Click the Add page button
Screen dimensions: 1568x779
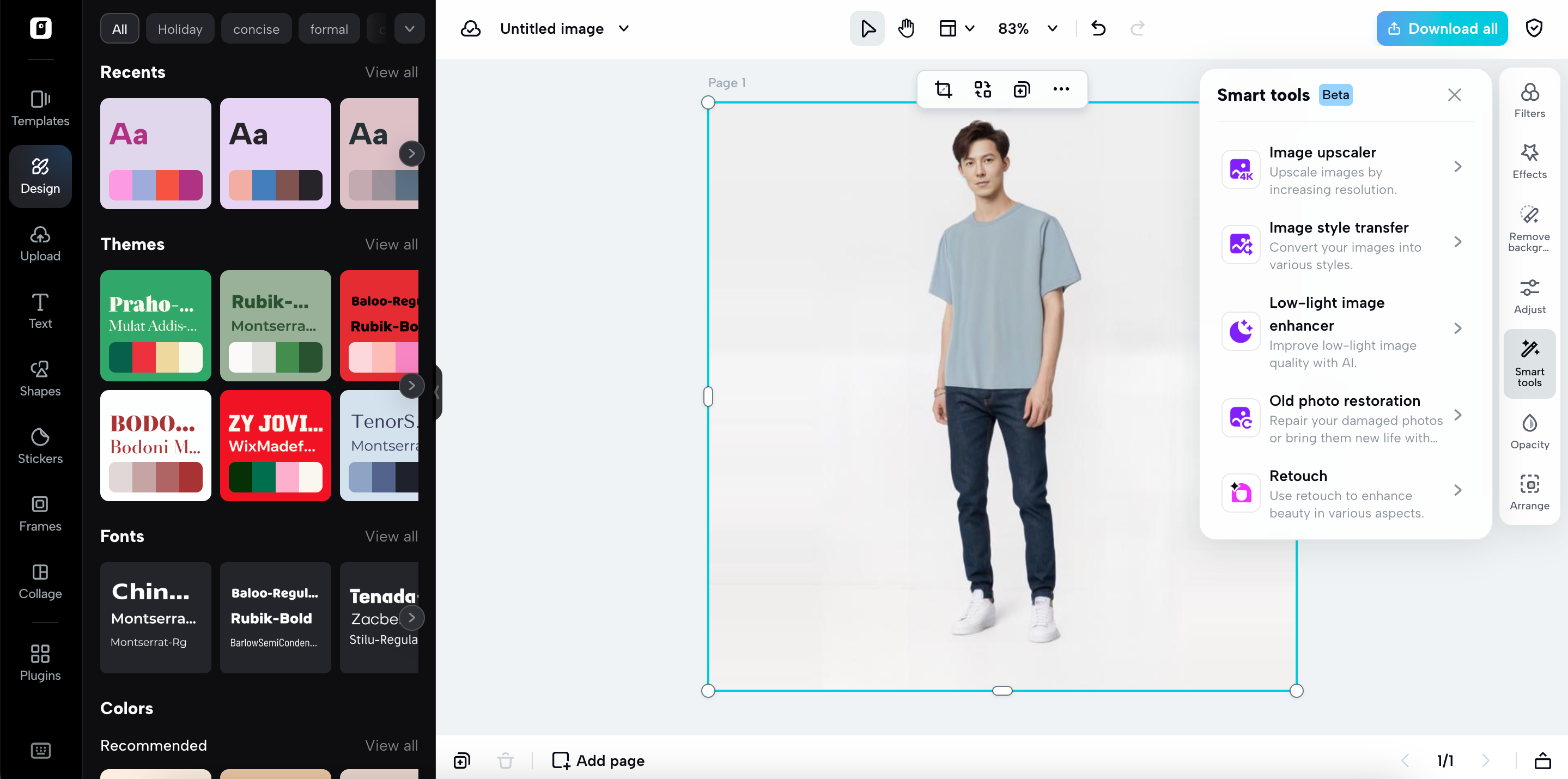click(597, 760)
